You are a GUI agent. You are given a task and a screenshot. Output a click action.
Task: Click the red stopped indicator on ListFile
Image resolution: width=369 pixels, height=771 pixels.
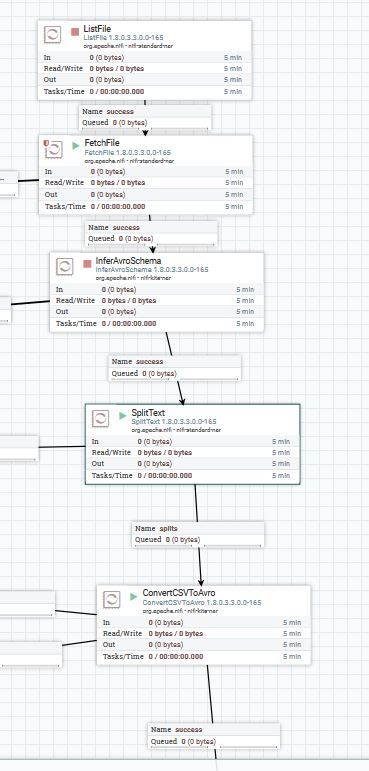click(x=75, y=32)
